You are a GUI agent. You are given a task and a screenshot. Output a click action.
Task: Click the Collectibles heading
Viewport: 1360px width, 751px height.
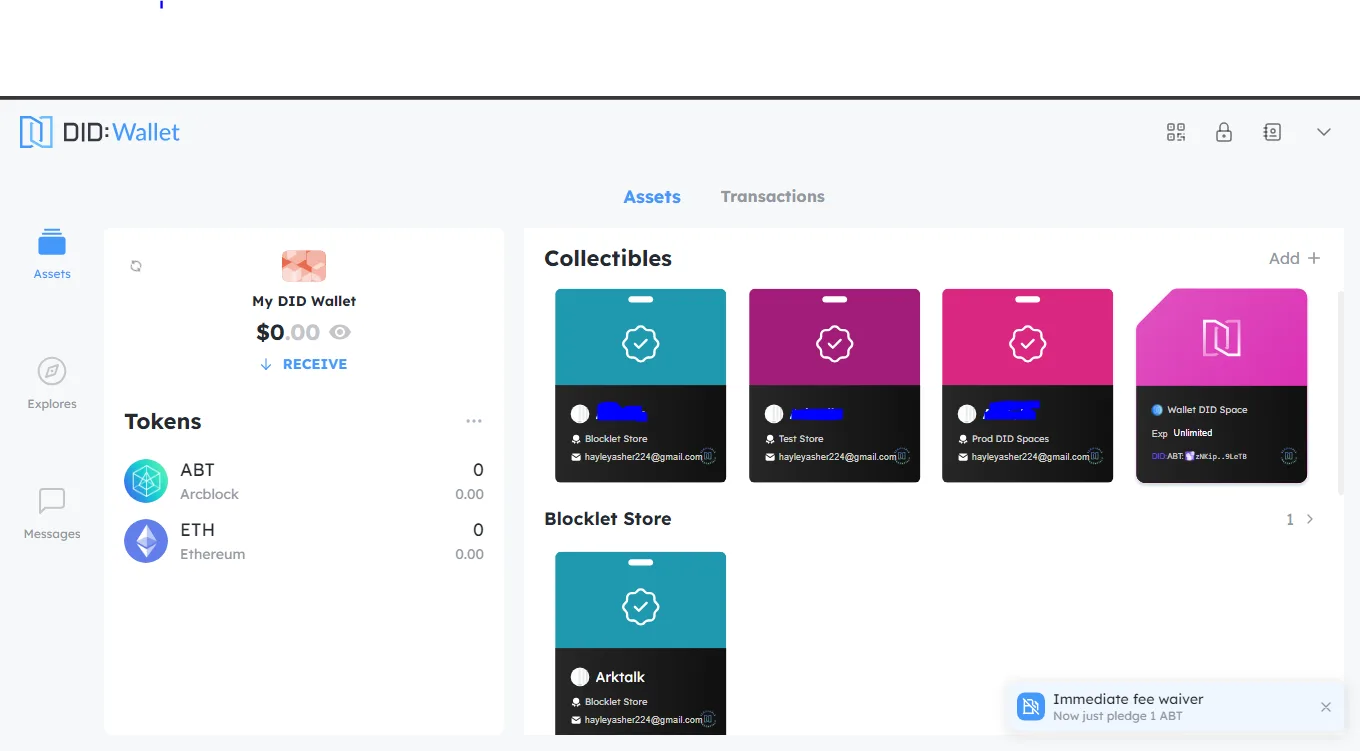(608, 258)
